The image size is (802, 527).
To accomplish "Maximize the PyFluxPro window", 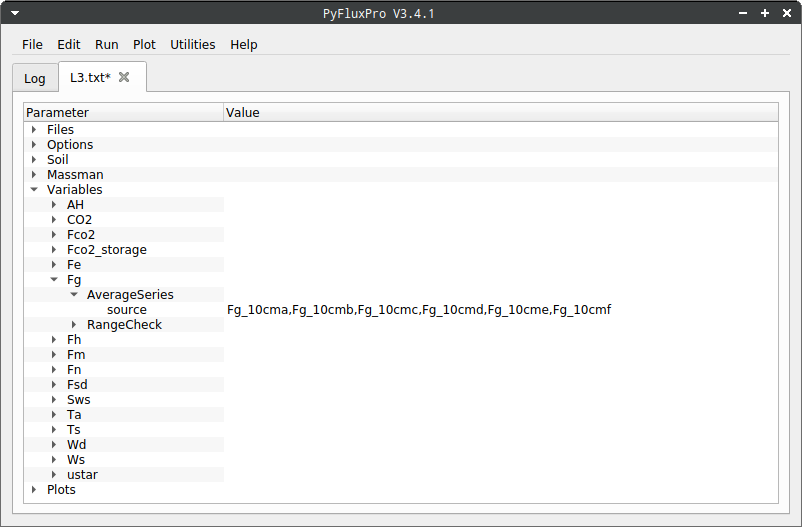I will 765,13.
